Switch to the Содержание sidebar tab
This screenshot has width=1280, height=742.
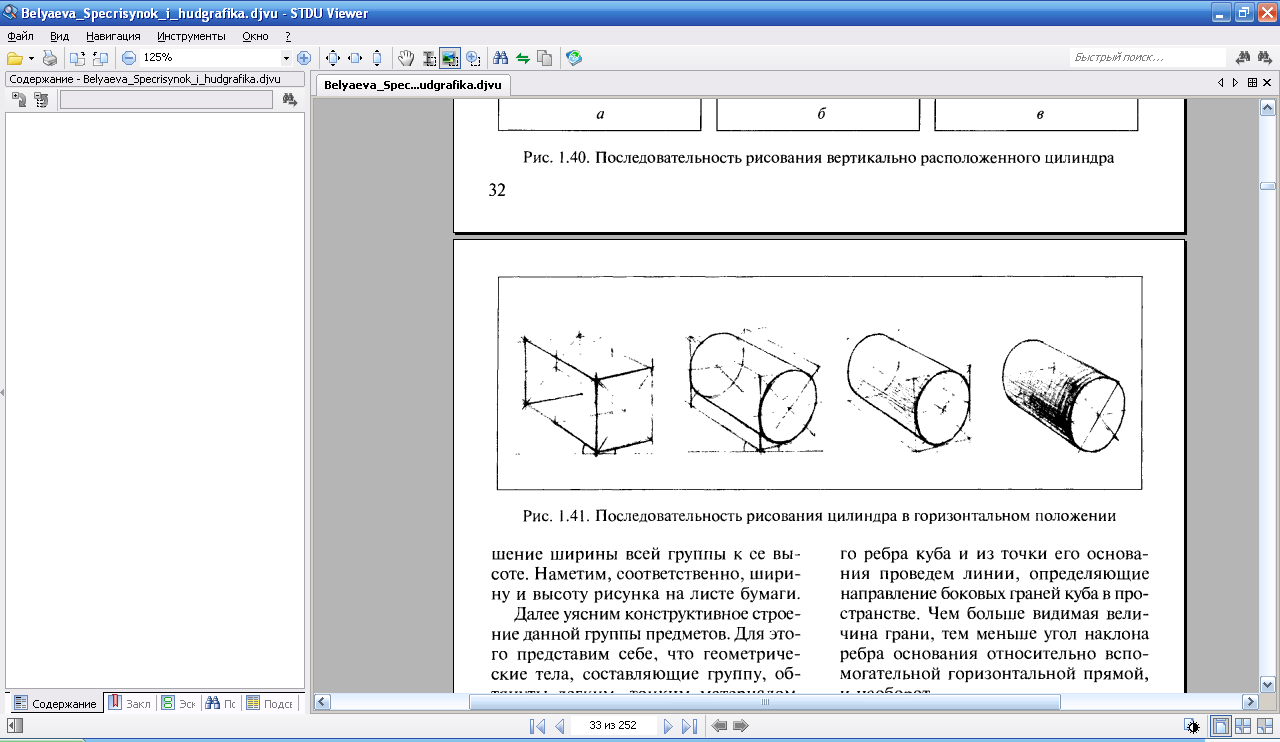pyautogui.click(x=57, y=703)
